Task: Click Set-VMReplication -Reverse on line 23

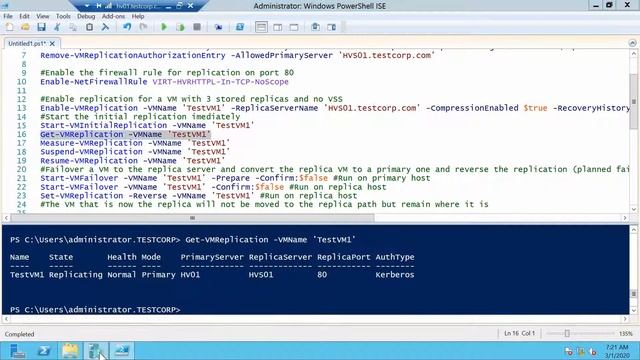Action: pyautogui.click(x=103, y=196)
